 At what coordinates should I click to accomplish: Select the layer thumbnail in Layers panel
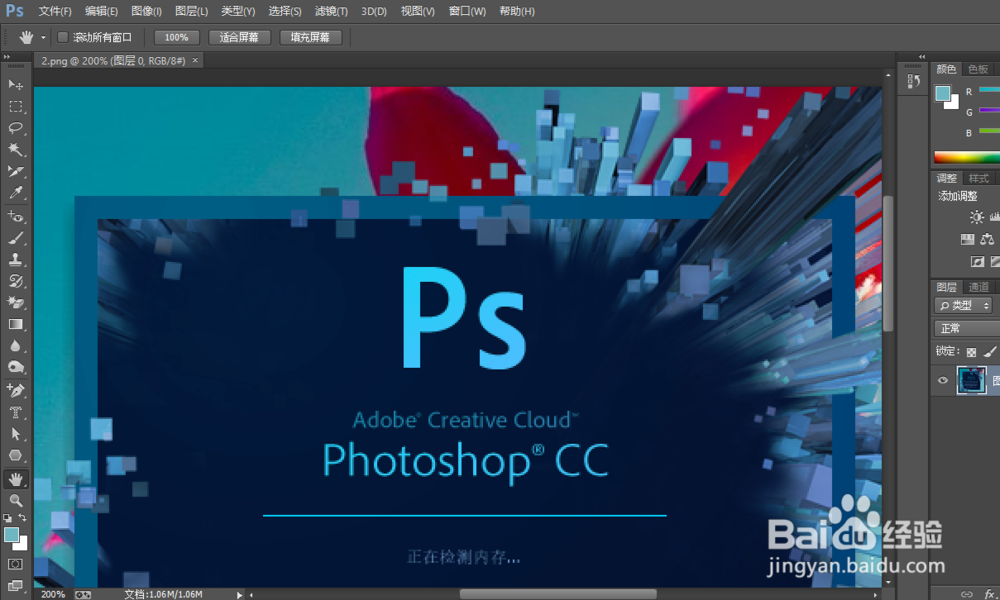click(x=971, y=381)
